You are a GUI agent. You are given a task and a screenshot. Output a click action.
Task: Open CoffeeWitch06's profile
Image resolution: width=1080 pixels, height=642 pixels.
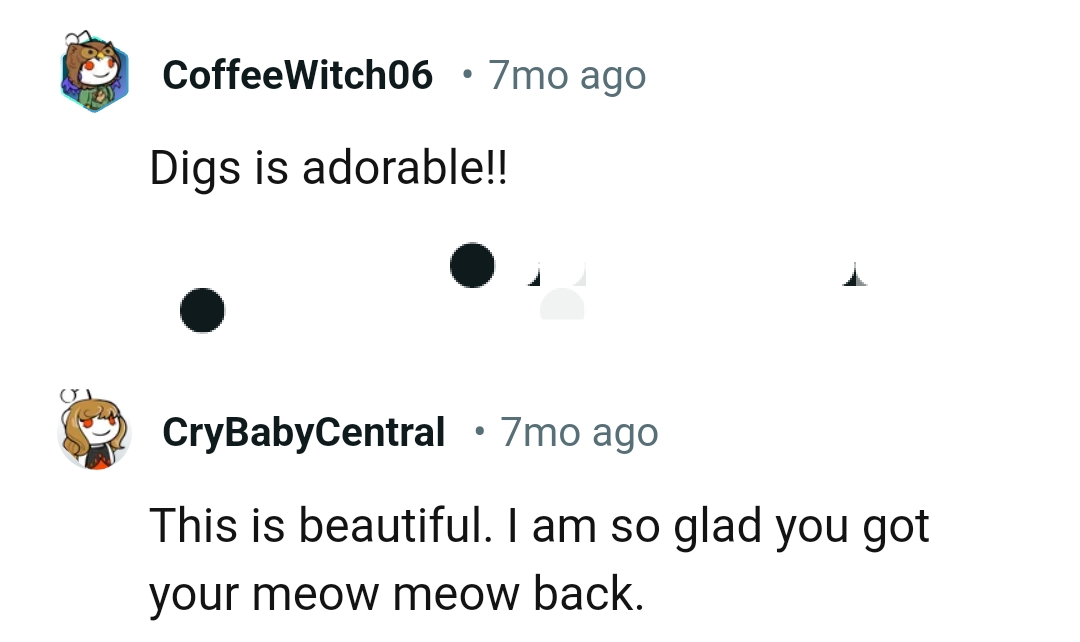(x=297, y=74)
